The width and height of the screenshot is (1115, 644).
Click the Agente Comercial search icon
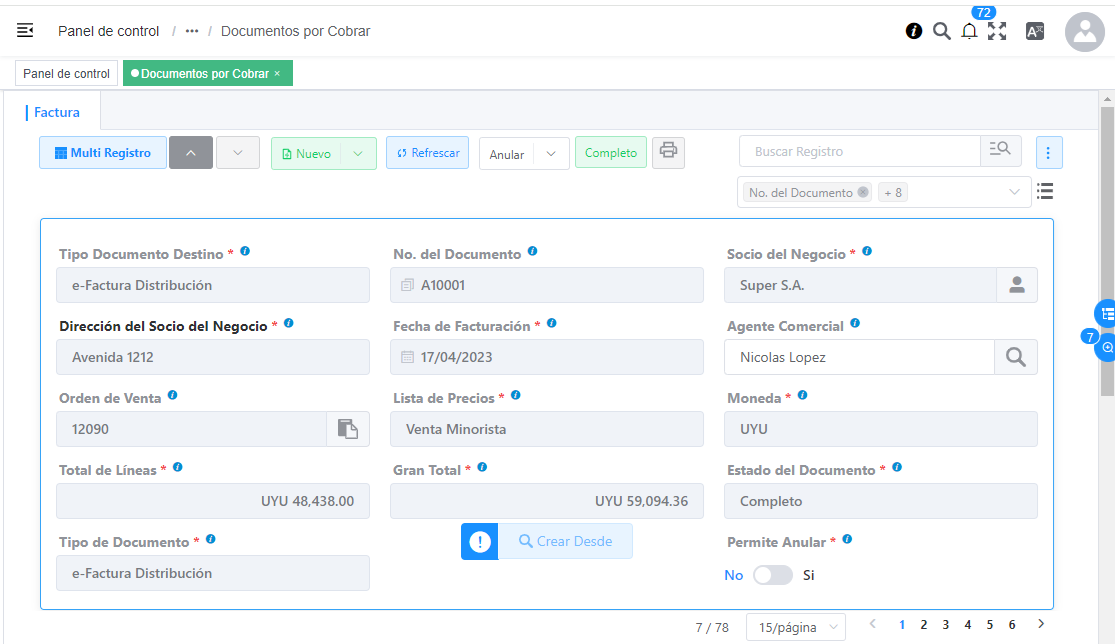[x=1015, y=357]
